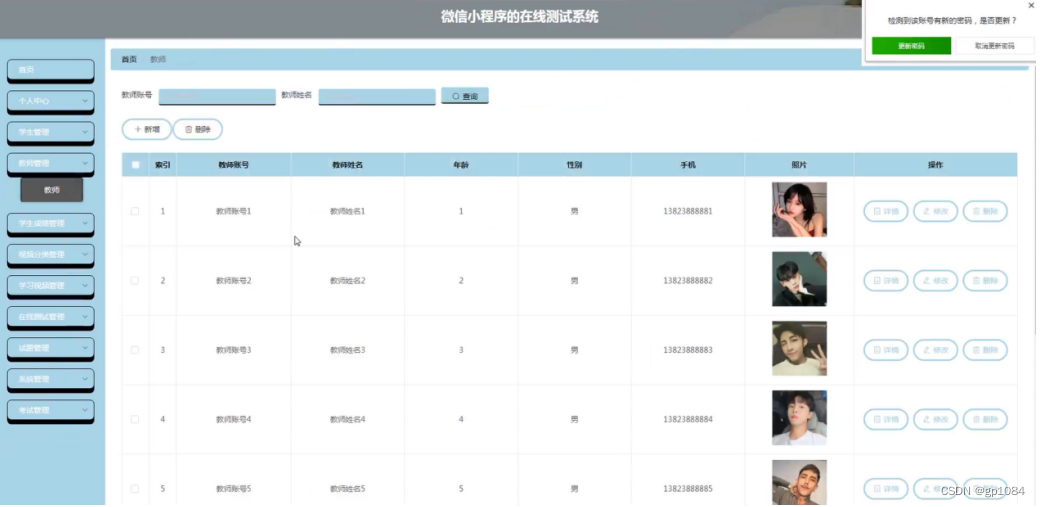Check the checkbox for row 教师账号4

click(135, 420)
